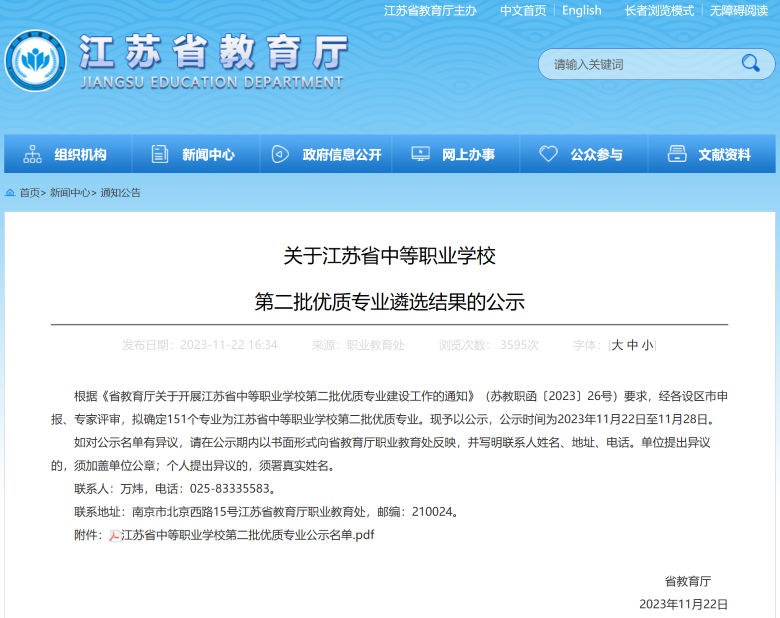Image resolution: width=780 pixels, height=618 pixels.
Task: Open the 公众参与 menu
Action: pyautogui.click(x=584, y=154)
